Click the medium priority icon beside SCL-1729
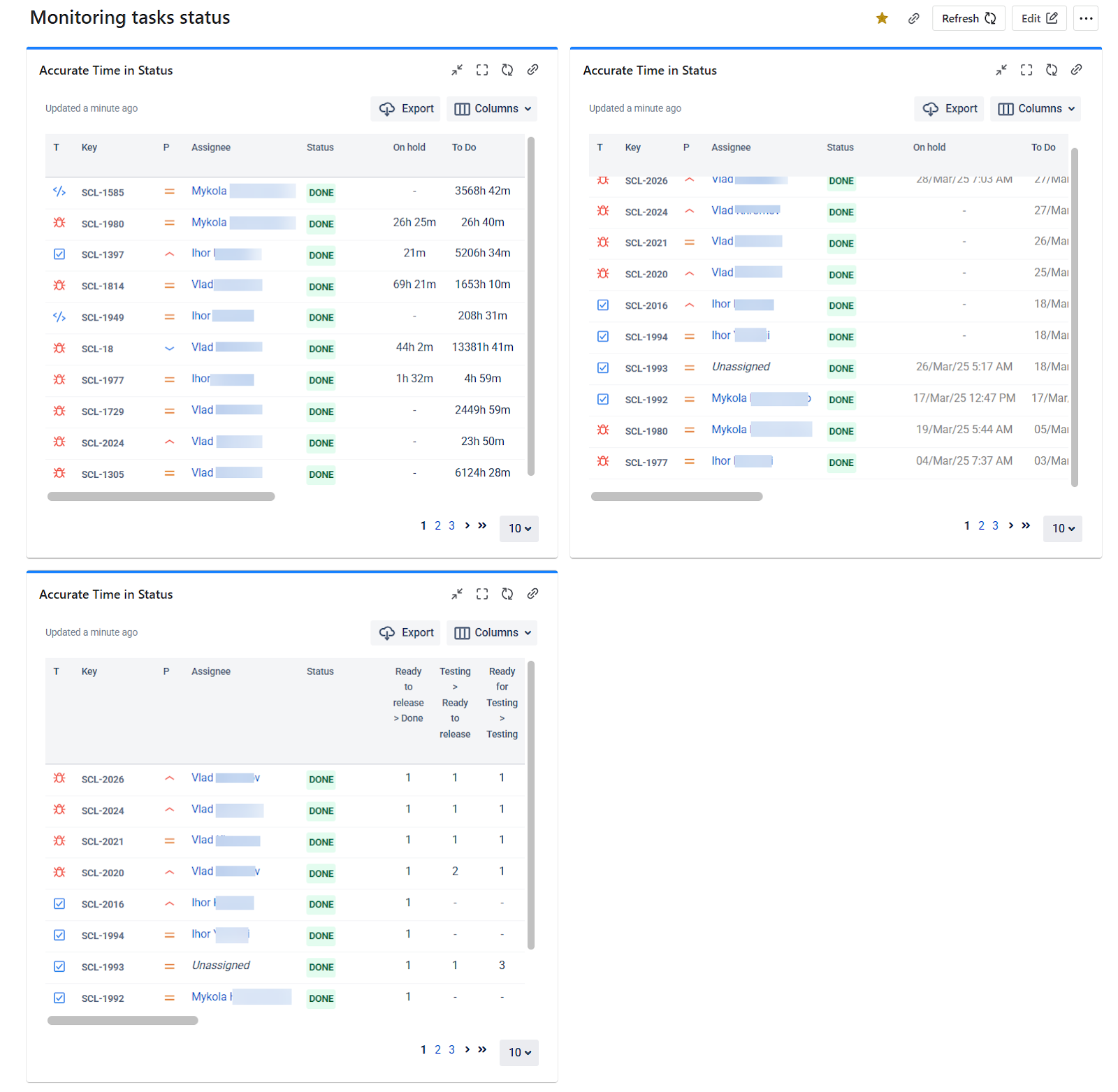This screenshot has width=1118, height=1092. pyautogui.click(x=169, y=412)
